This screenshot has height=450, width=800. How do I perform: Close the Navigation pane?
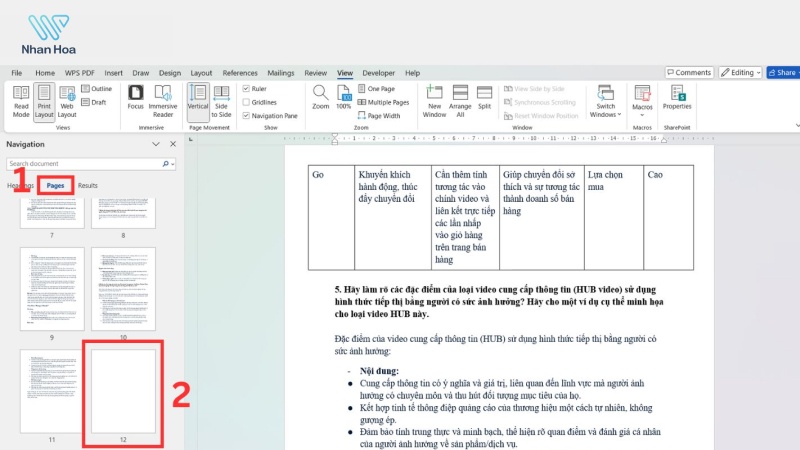[173, 144]
